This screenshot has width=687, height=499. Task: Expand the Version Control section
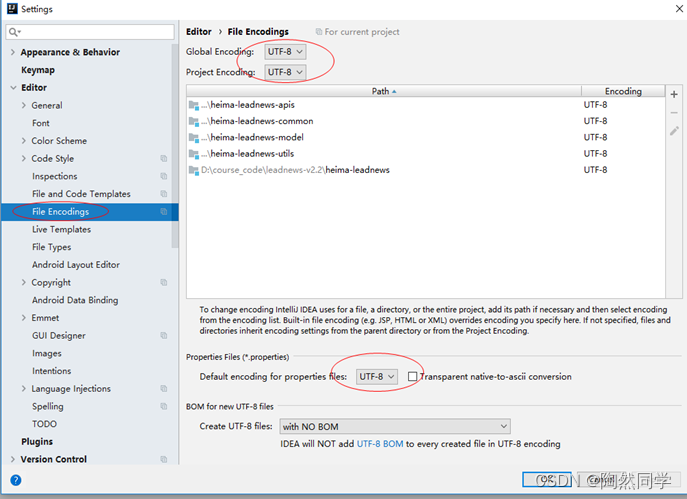pyautogui.click(x=13, y=459)
